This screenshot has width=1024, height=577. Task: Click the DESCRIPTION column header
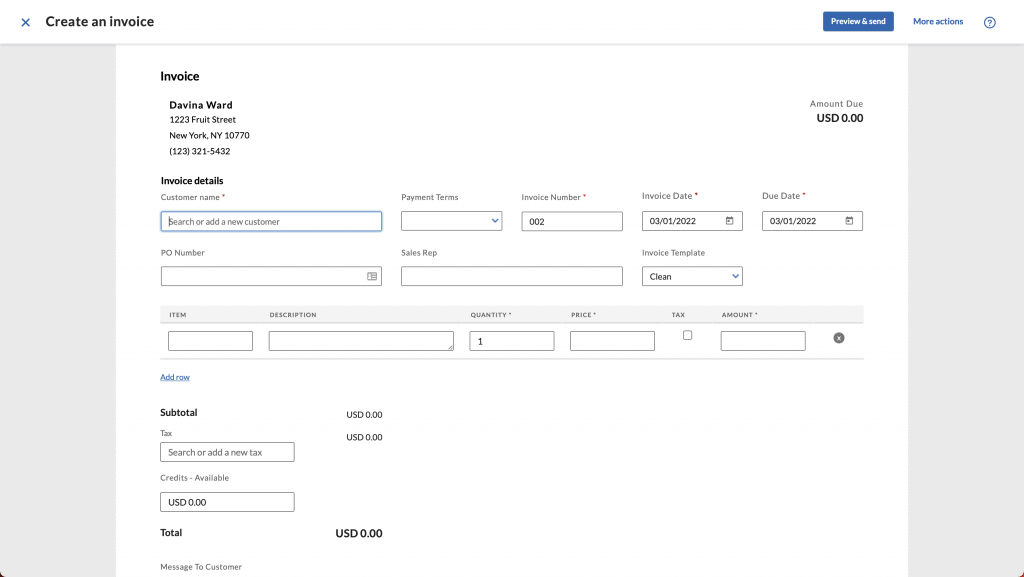pos(293,315)
